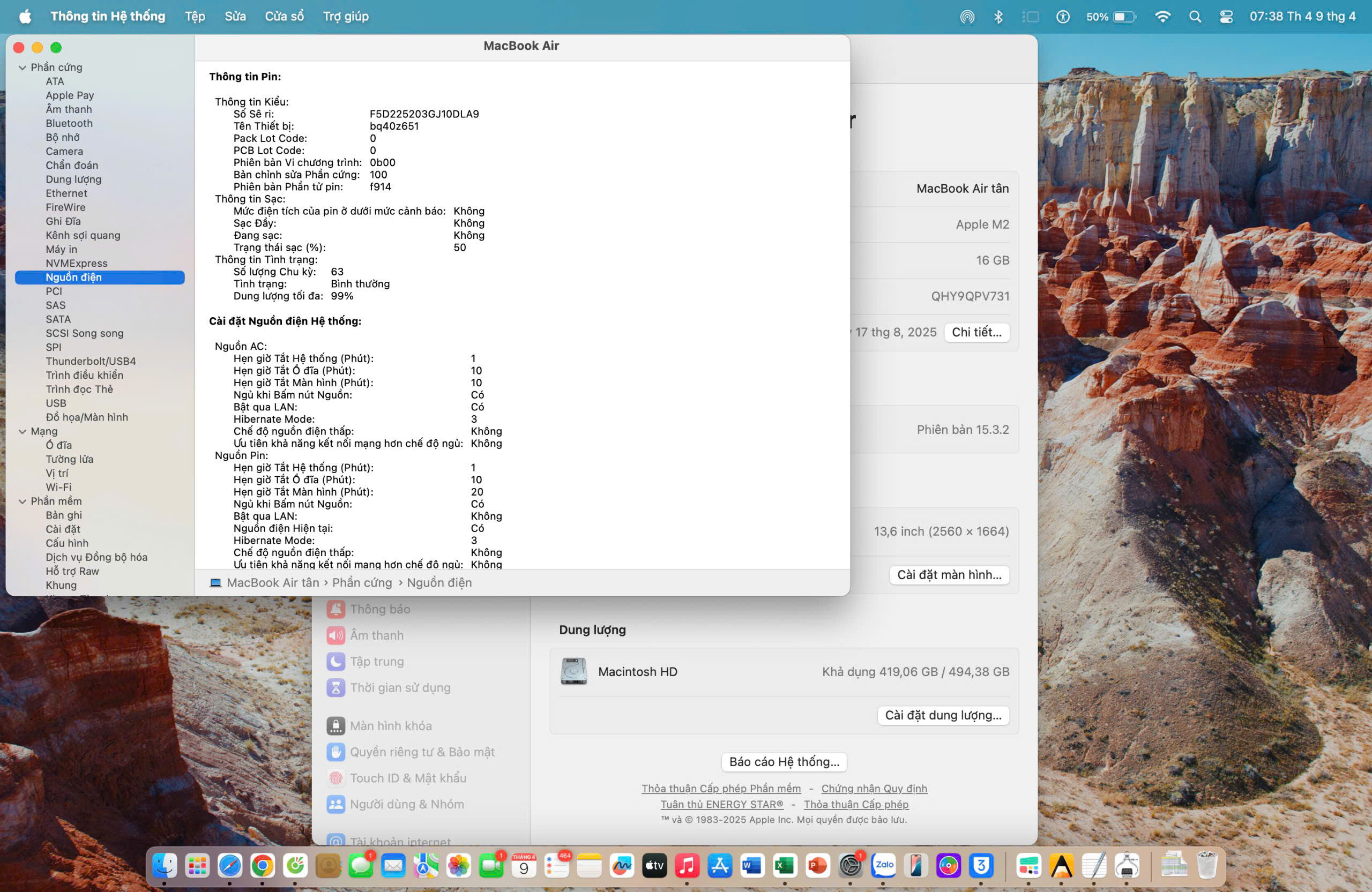This screenshot has height=892, width=1372.
Task: Click Macintosh HD disk icon
Action: (573, 671)
